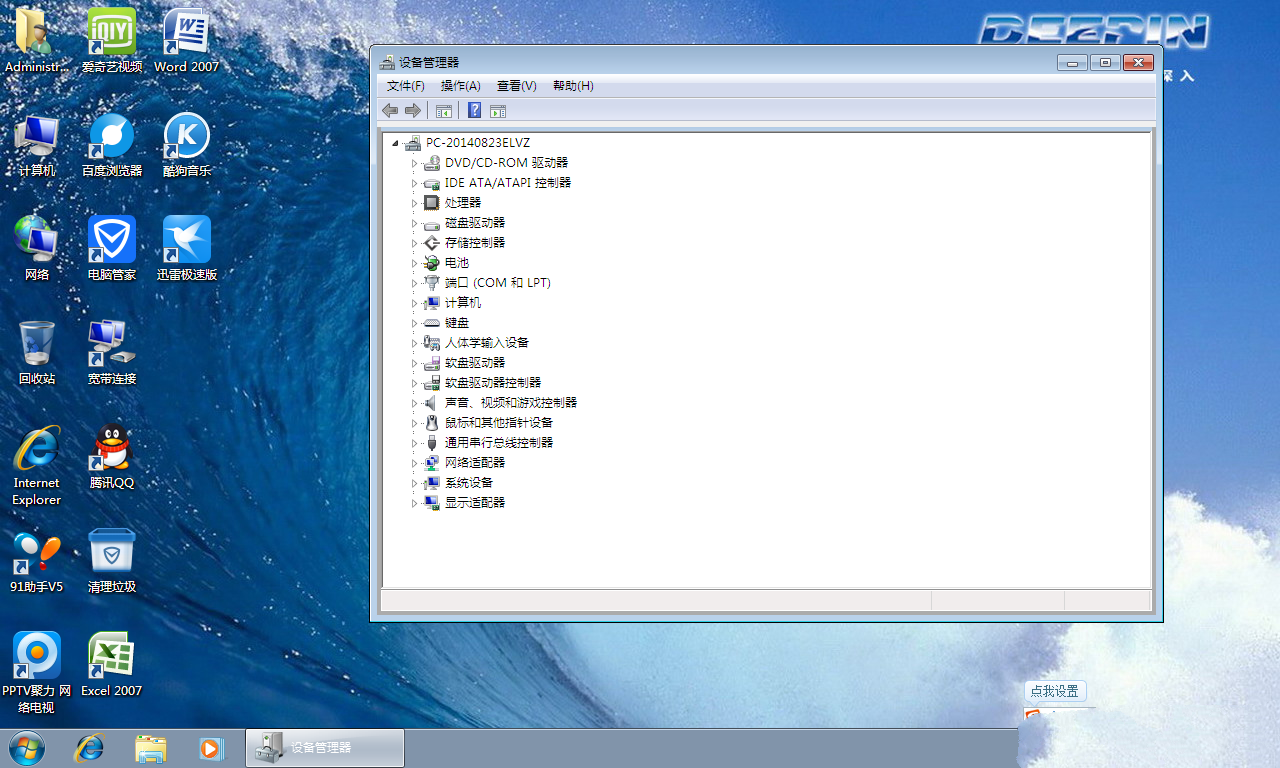Collapse the PC-20140823ELVZ root node
The image size is (1280, 768).
pyautogui.click(x=395, y=143)
